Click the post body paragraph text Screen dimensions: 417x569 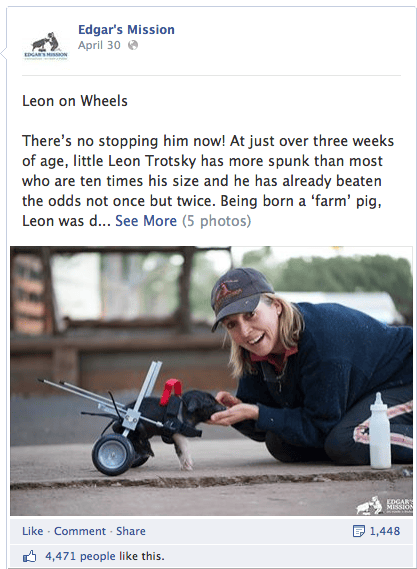(208, 181)
